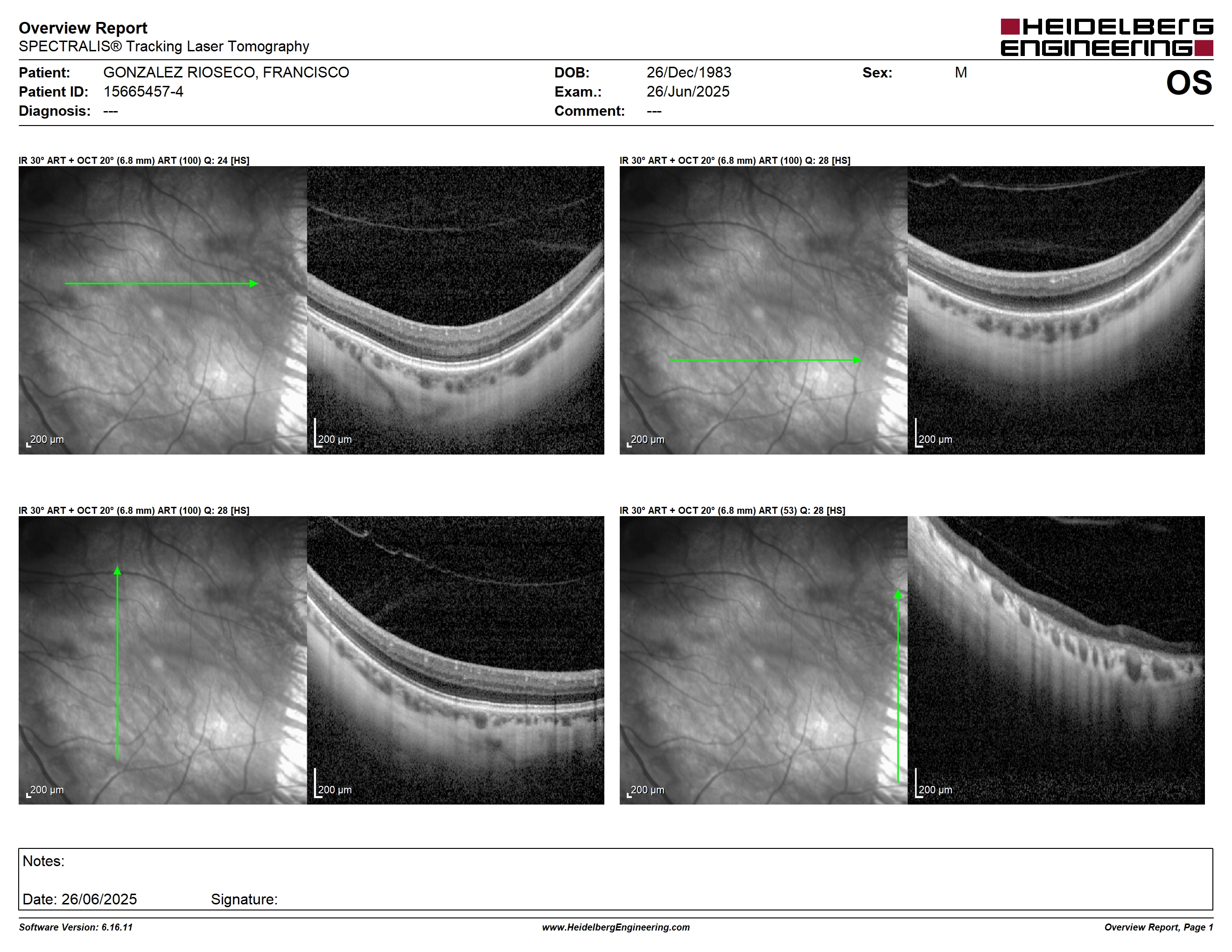The image size is (1232, 952).
Task: Open the bottom-right infrared fundus image
Action: 763,660
